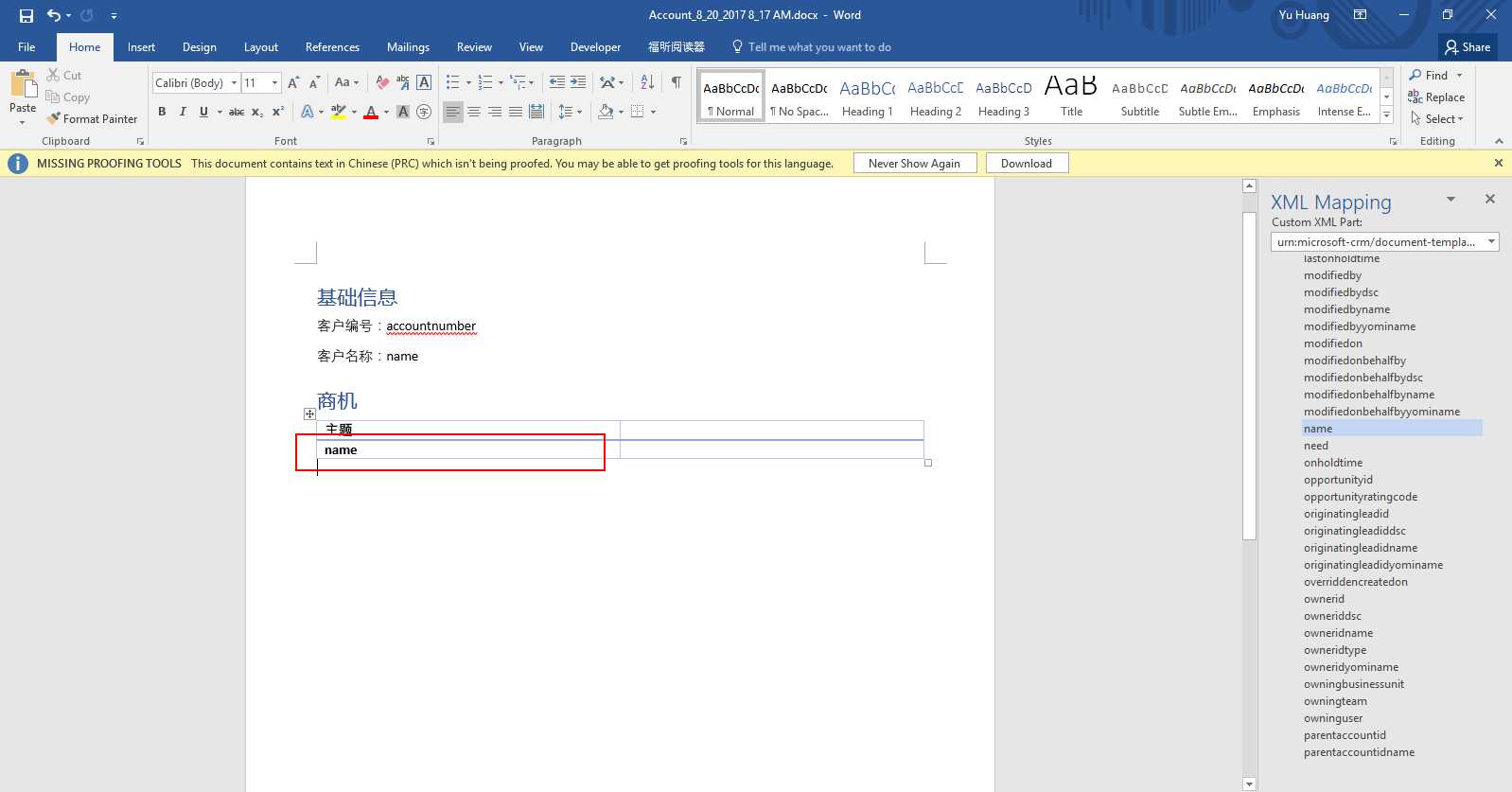The image size is (1512, 792).
Task: Click the Save icon in the title bar
Action: point(26,15)
